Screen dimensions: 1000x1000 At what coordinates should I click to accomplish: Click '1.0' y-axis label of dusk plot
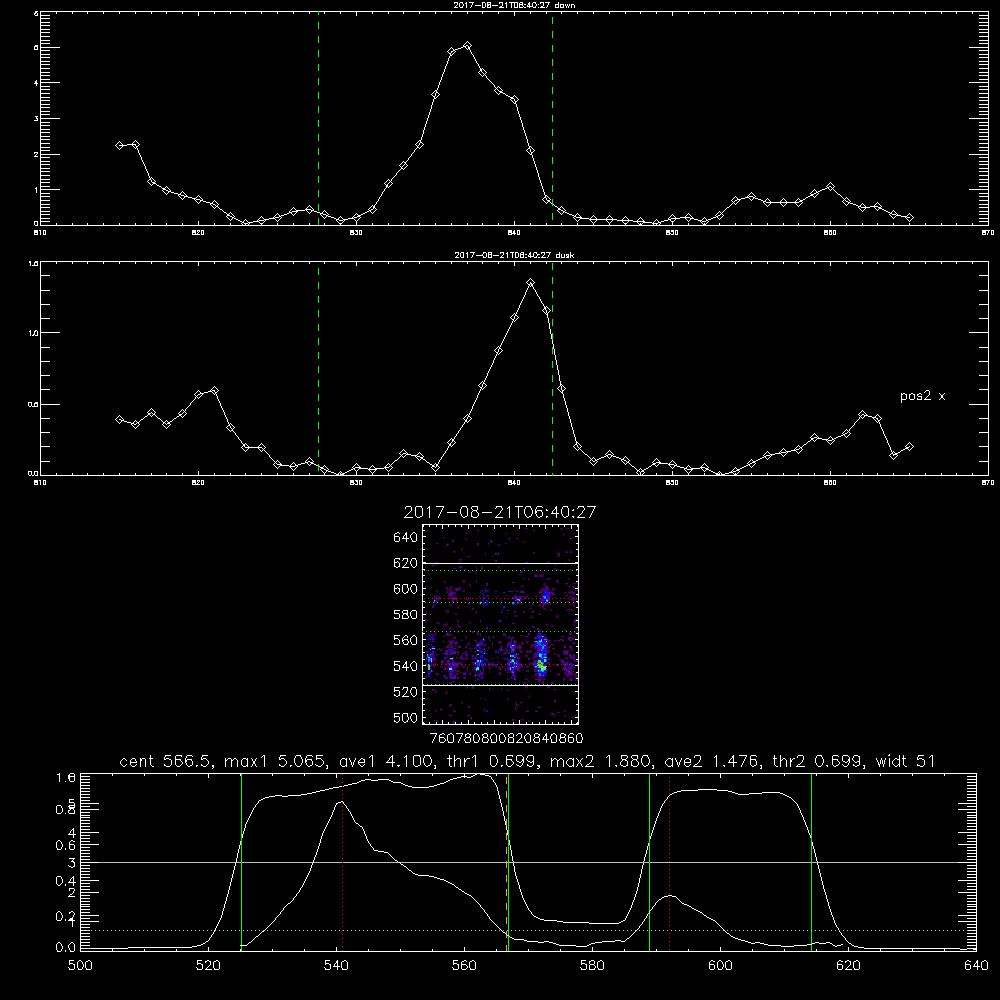point(34,333)
